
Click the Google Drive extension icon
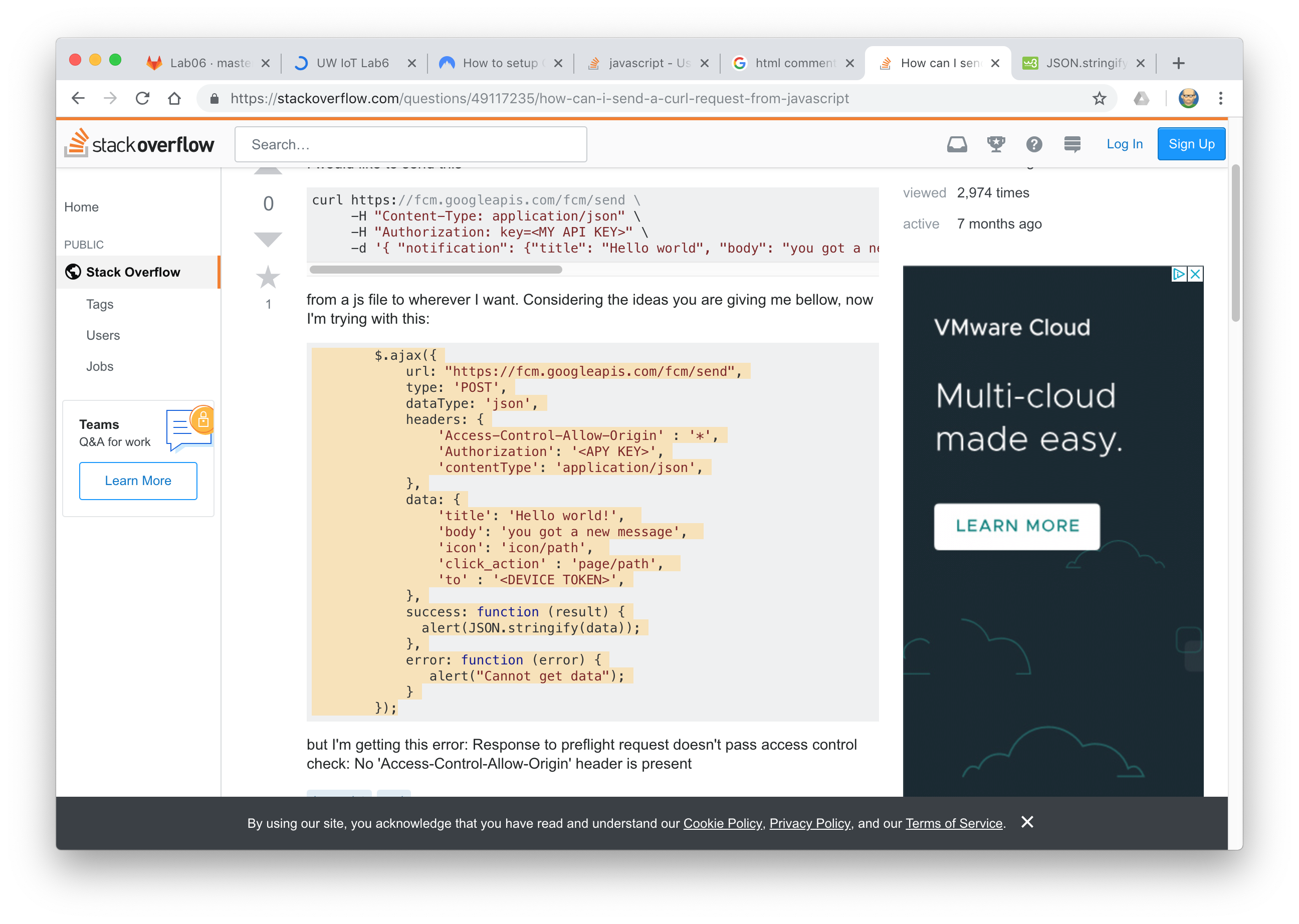1141,98
